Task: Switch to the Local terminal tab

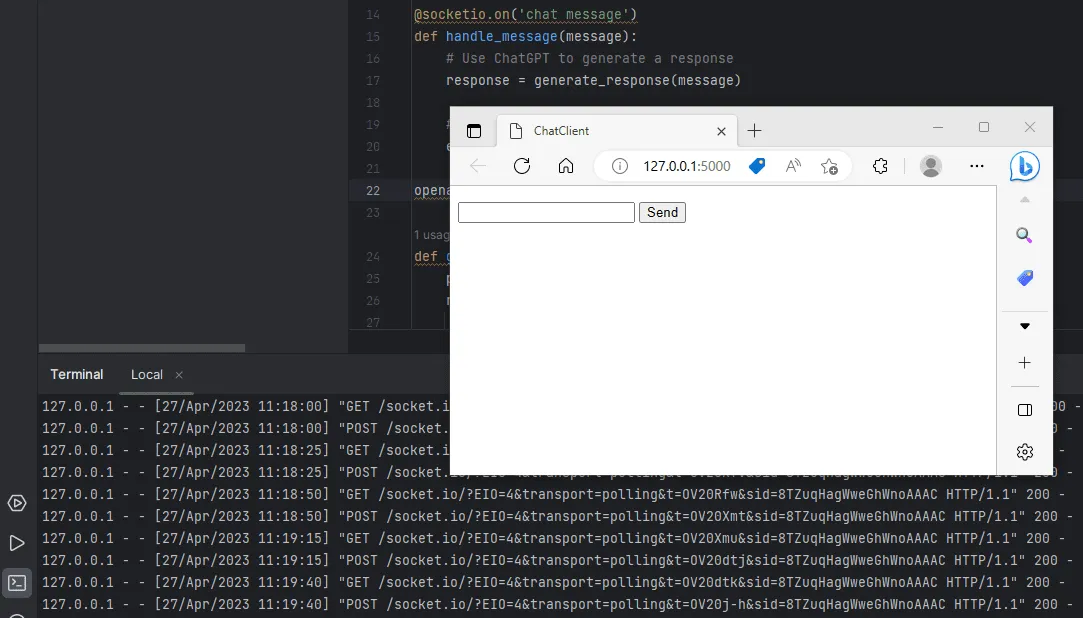Action: coord(147,374)
